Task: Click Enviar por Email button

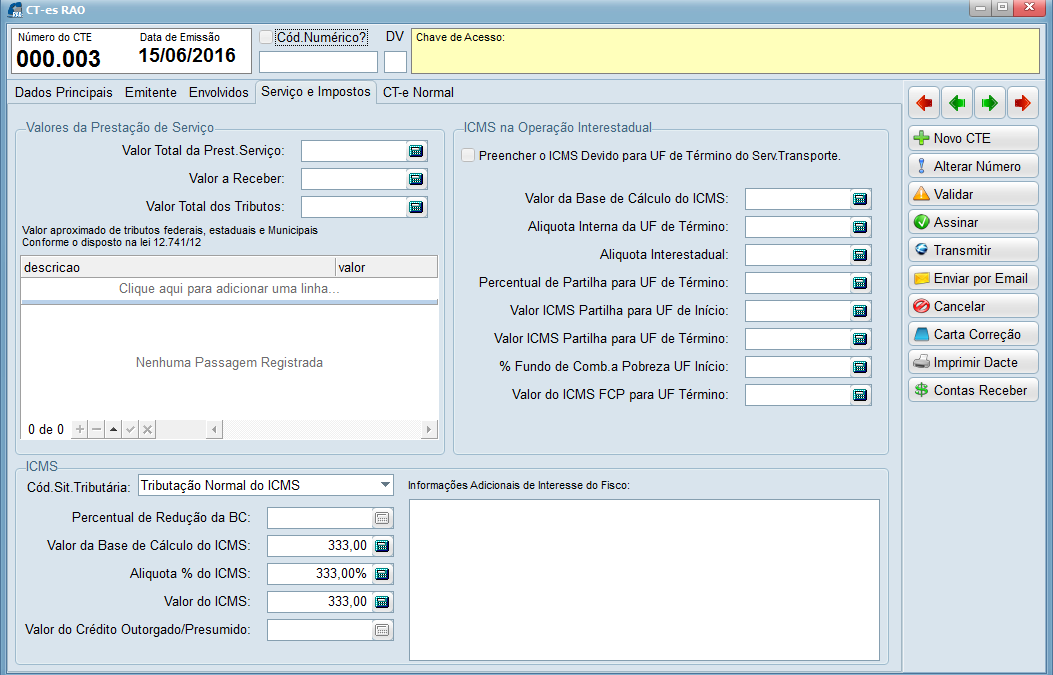Action: click(973, 278)
